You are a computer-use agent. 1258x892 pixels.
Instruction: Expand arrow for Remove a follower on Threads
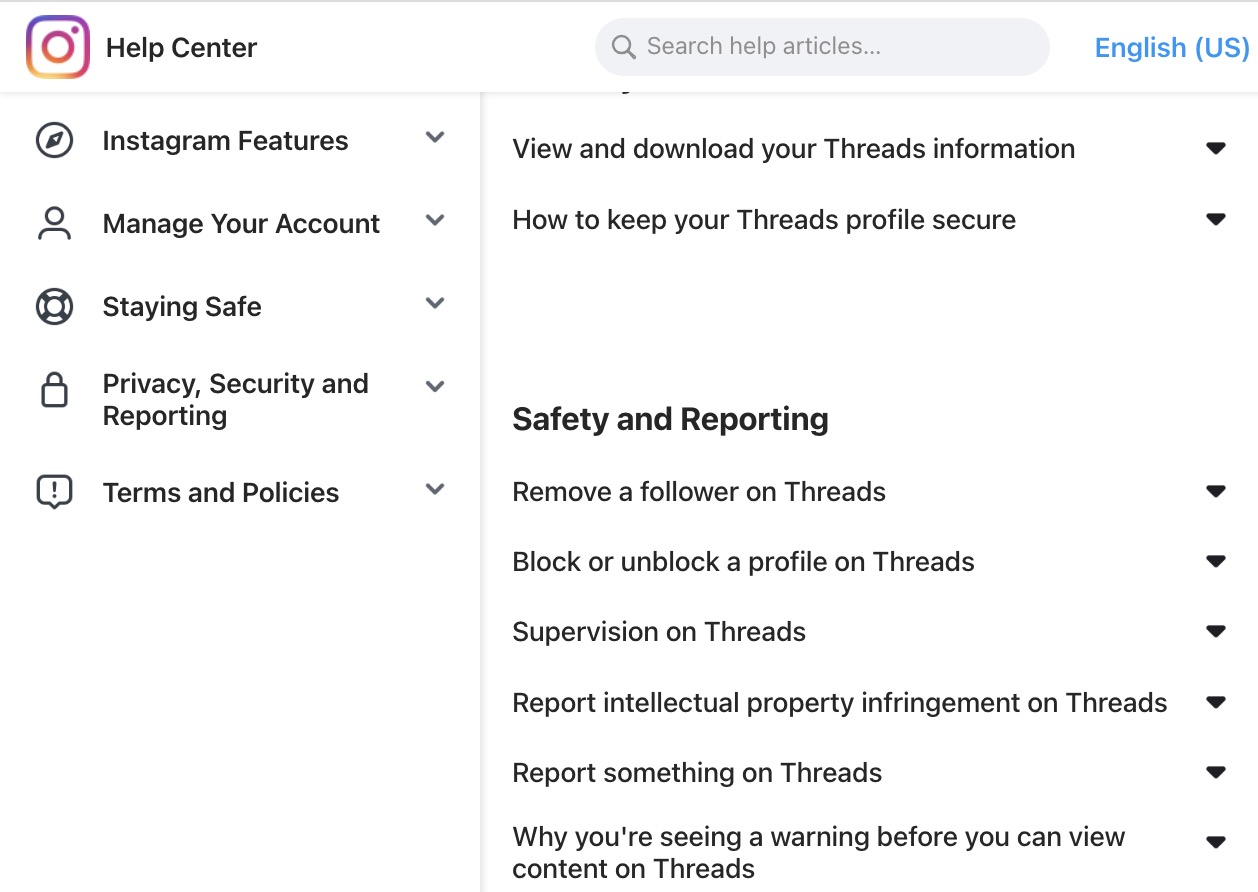coord(1216,492)
